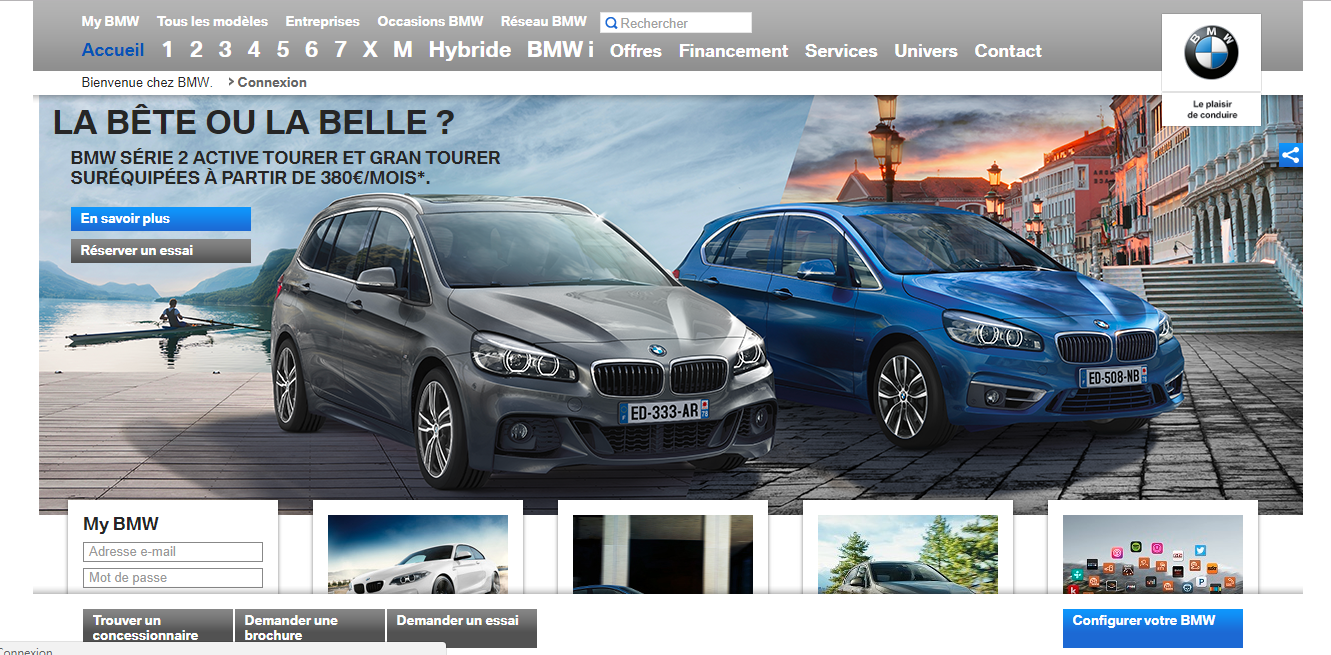Open the dark building teaser thumbnail
The width and height of the screenshot is (1331, 655).
tap(663, 554)
